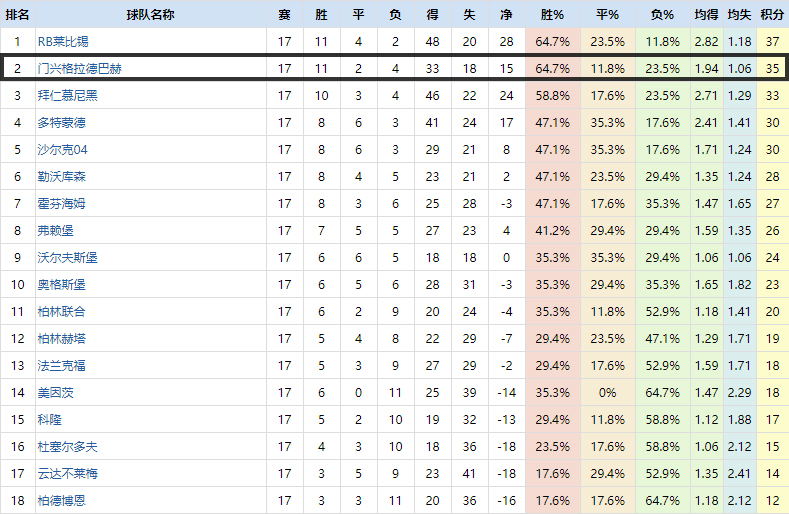The width and height of the screenshot is (789, 514).
Task: Select the 多特蒙德 team link
Action: pyautogui.click(x=61, y=123)
